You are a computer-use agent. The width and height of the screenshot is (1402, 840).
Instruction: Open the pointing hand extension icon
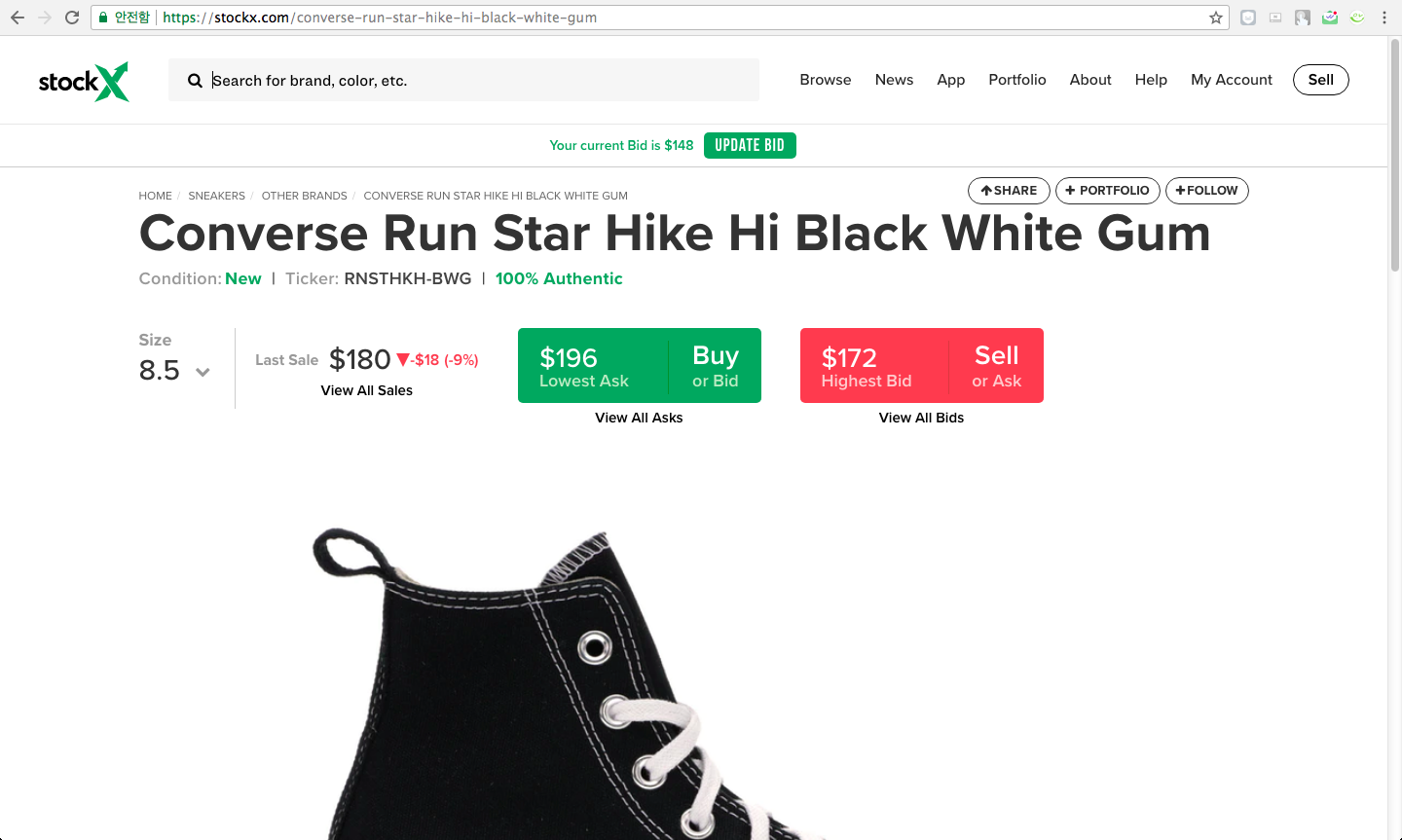[x=1303, y=18]
